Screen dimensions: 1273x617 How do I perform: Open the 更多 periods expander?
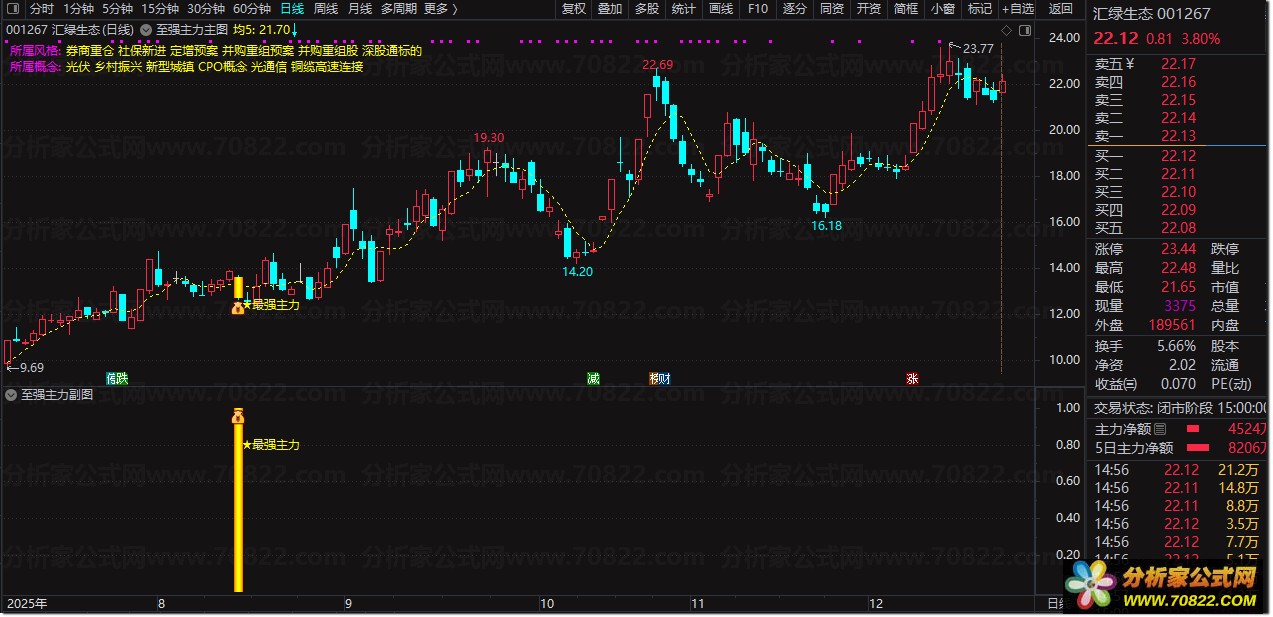440,9
